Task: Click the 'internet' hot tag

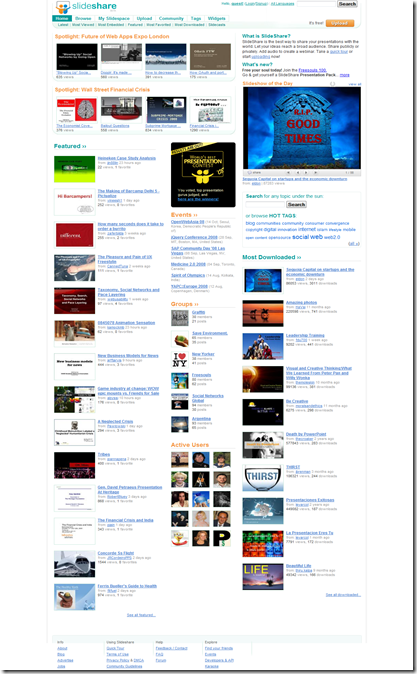Action: 307,230
